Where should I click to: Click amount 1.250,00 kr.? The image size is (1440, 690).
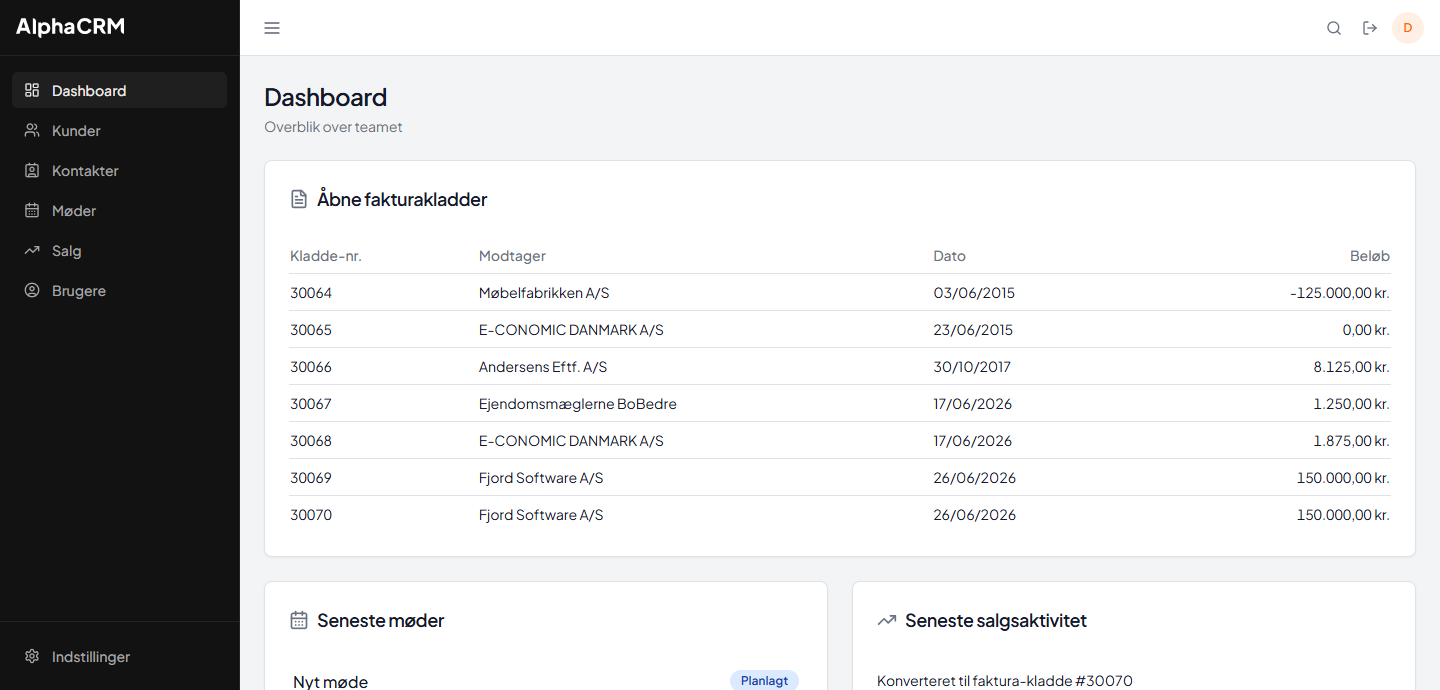click(1352, 404)
